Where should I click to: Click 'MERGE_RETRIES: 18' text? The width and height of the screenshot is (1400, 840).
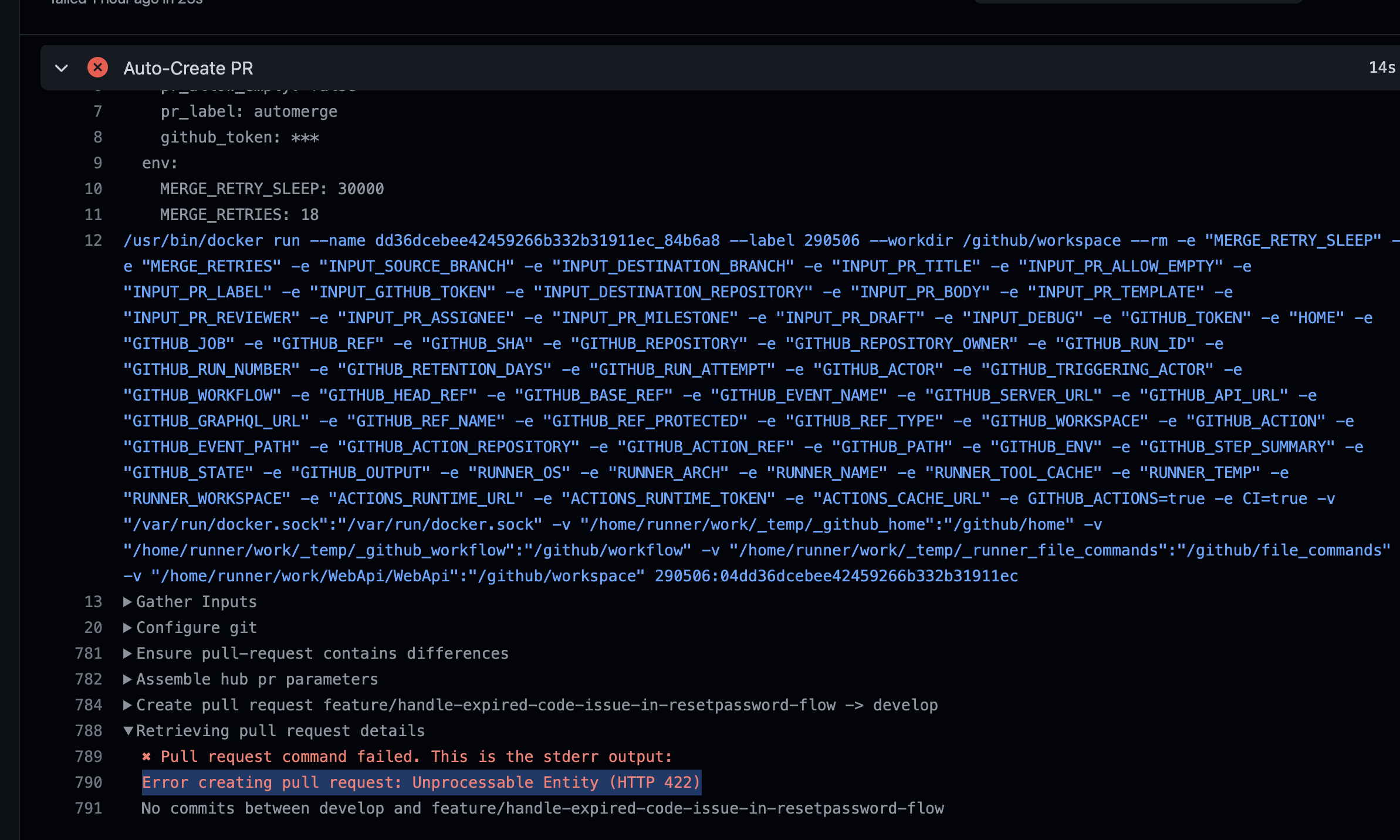[x=239, y=215]
